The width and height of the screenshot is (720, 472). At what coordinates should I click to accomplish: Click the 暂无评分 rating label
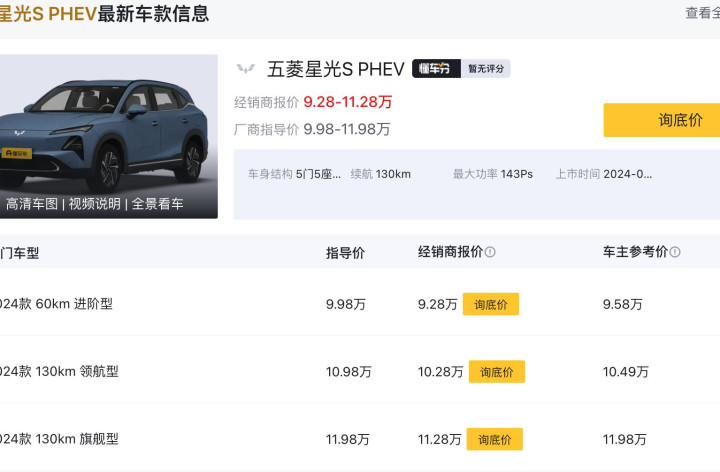click(x=486, y=69)
